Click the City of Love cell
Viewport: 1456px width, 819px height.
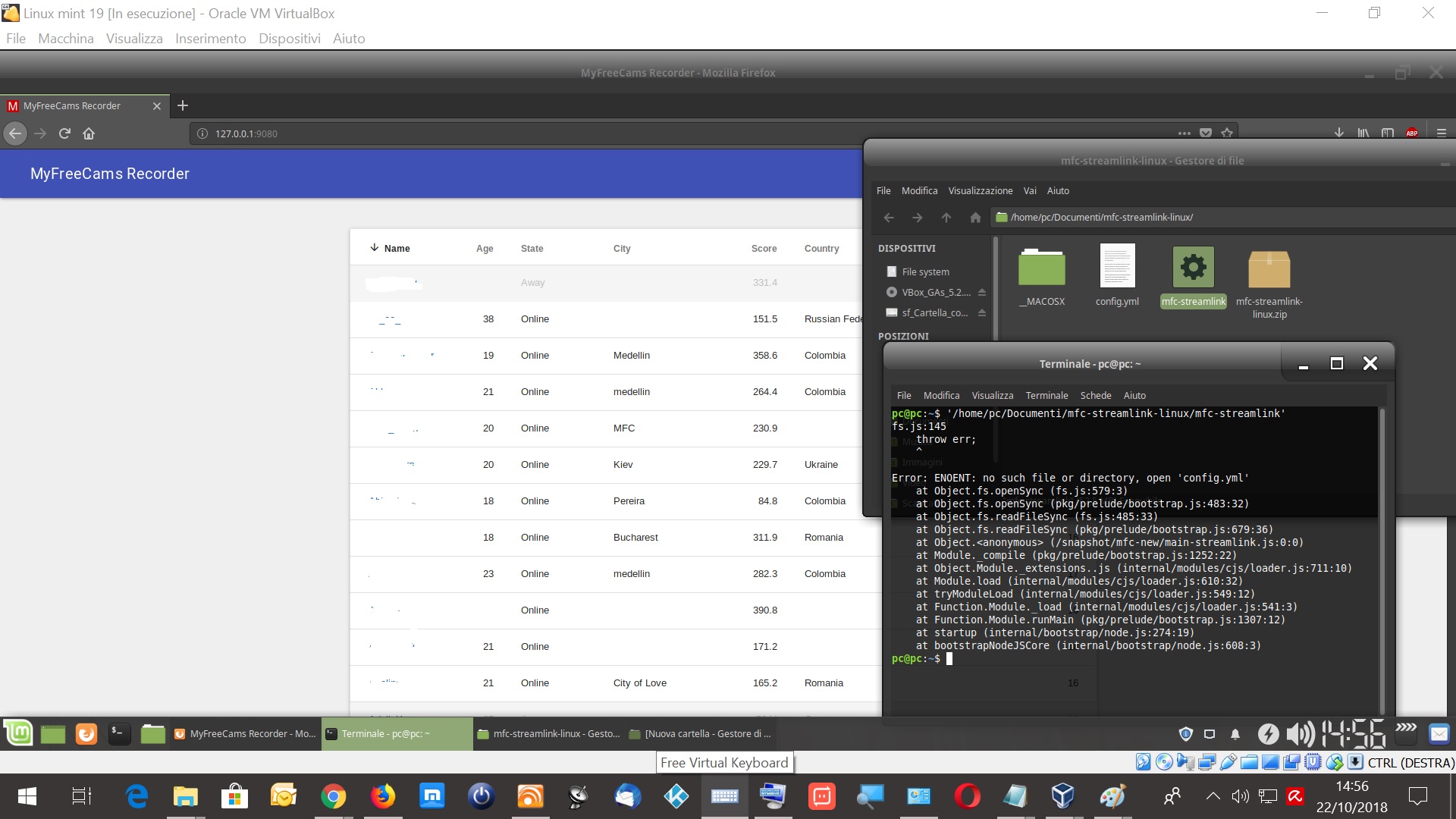click(x=640, y=683)
